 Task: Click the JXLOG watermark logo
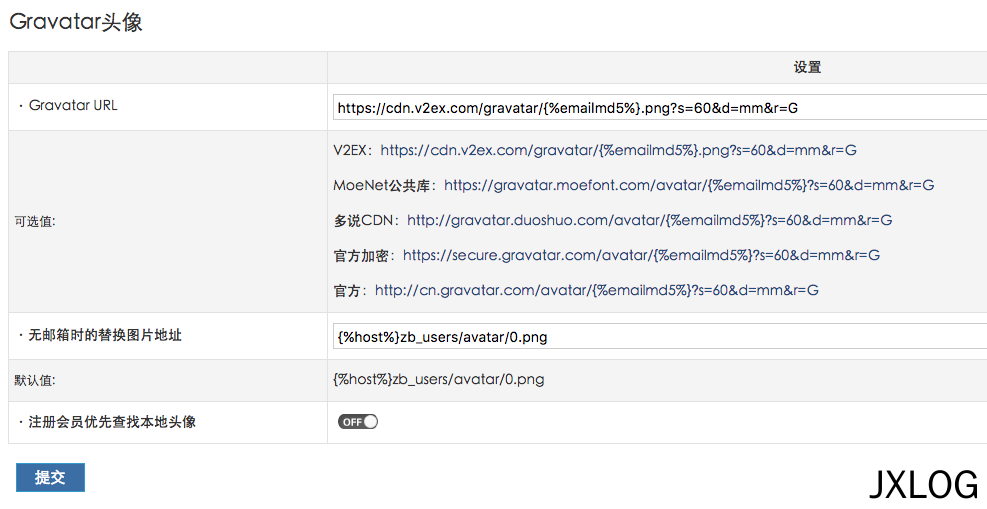[923, 485]
